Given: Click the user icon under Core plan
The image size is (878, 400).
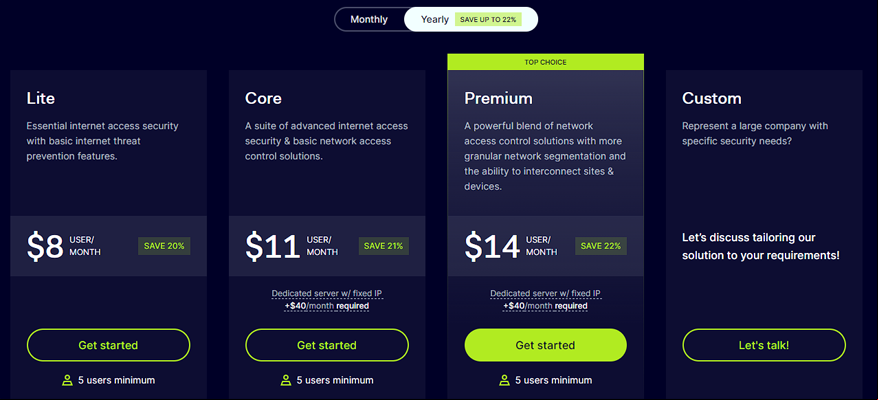Looking at the screenshot, I should pyautogui.click(x=286, y=380).
